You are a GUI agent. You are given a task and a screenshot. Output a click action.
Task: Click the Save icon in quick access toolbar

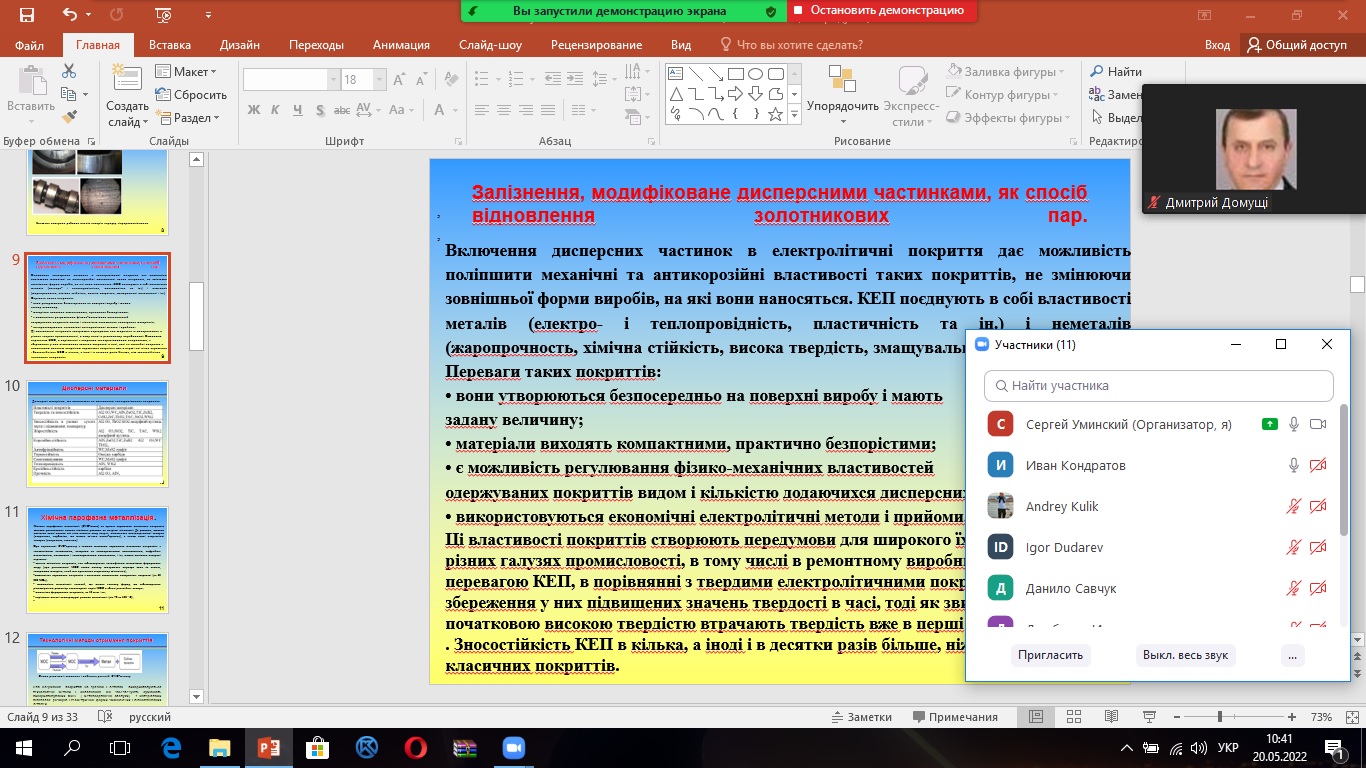[26, 15]
